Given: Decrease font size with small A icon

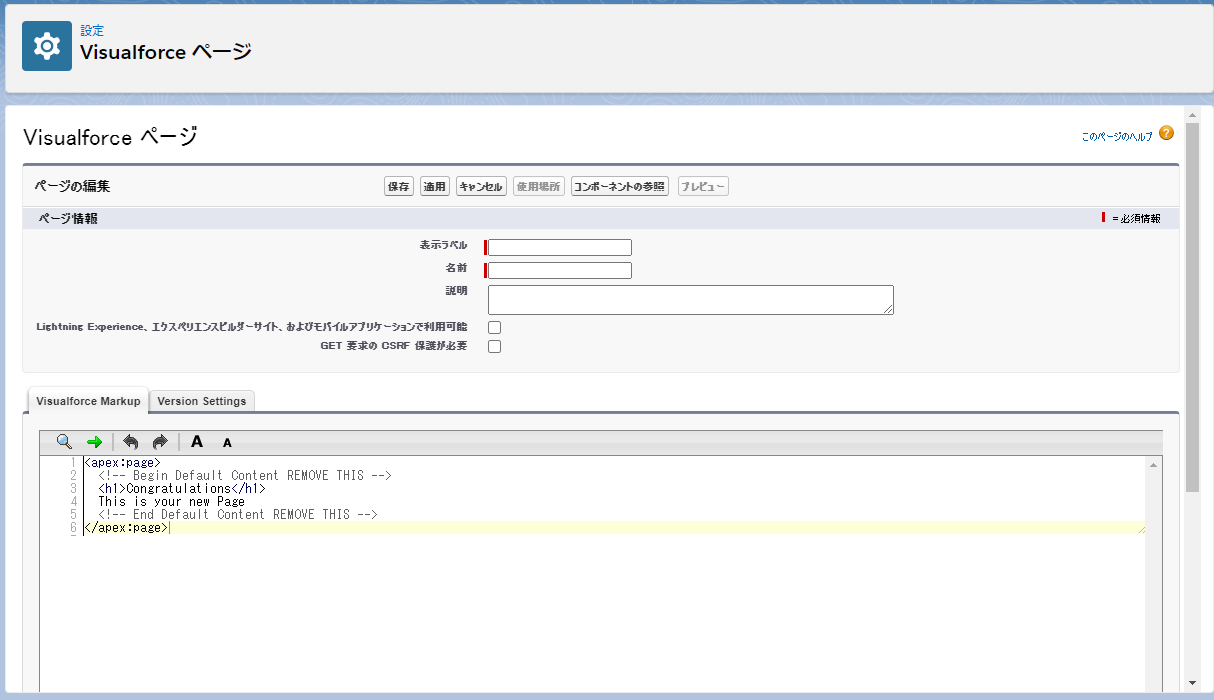Looking at the screenshot, I should (227, 442).
